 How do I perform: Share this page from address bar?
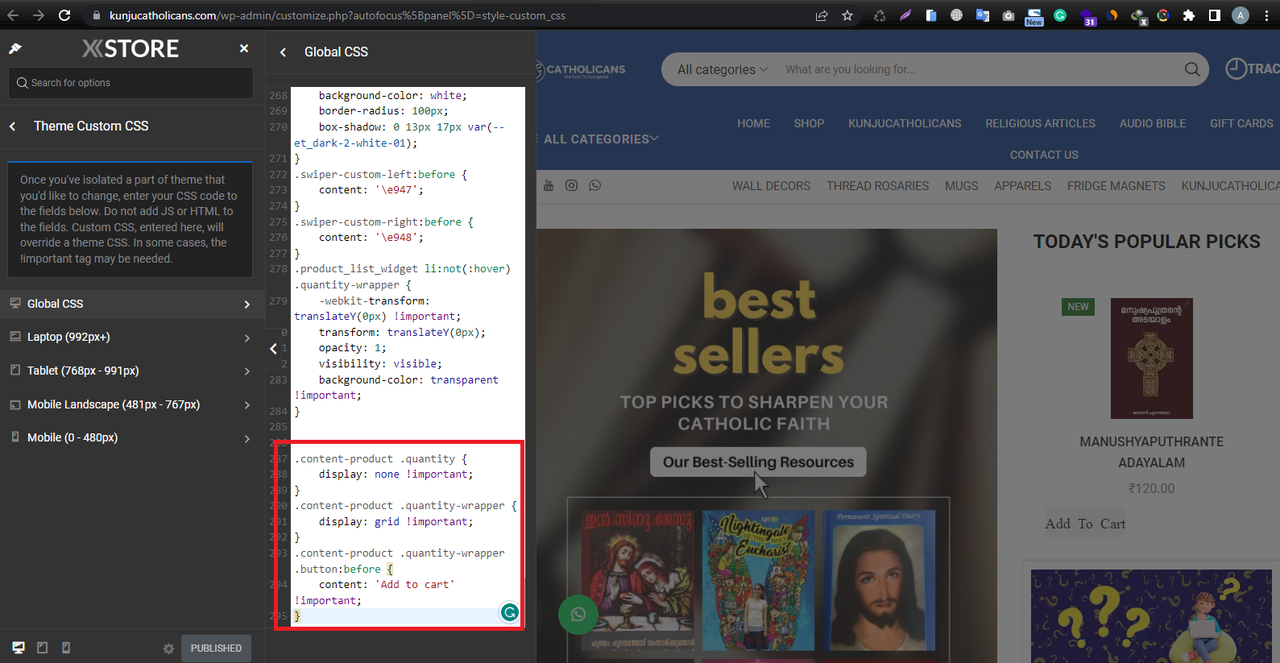coord(821,16)
